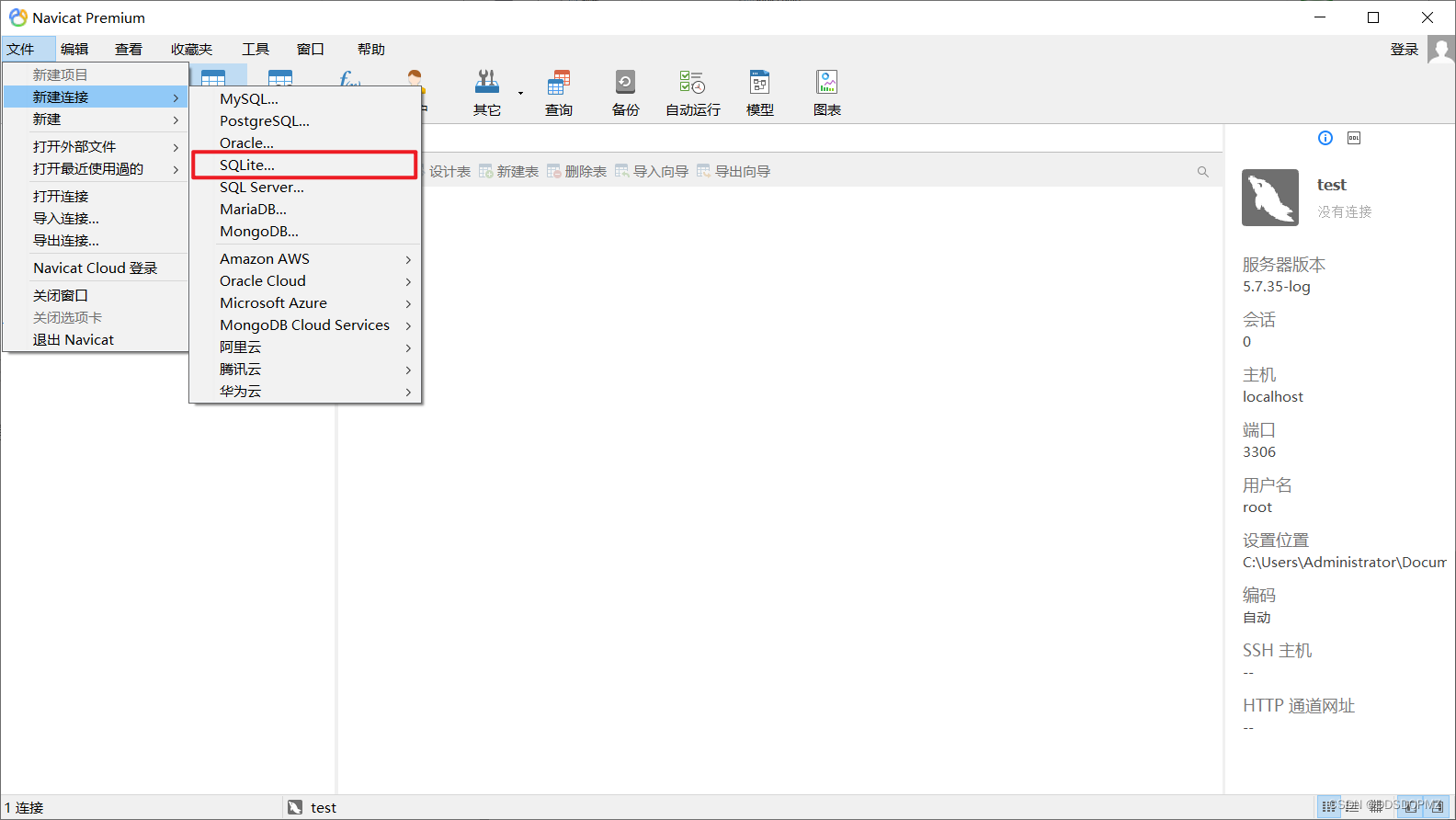Click 打开连接 menu item
Viewport: 1456px width, 820px height.
click(x=96, y=197)
